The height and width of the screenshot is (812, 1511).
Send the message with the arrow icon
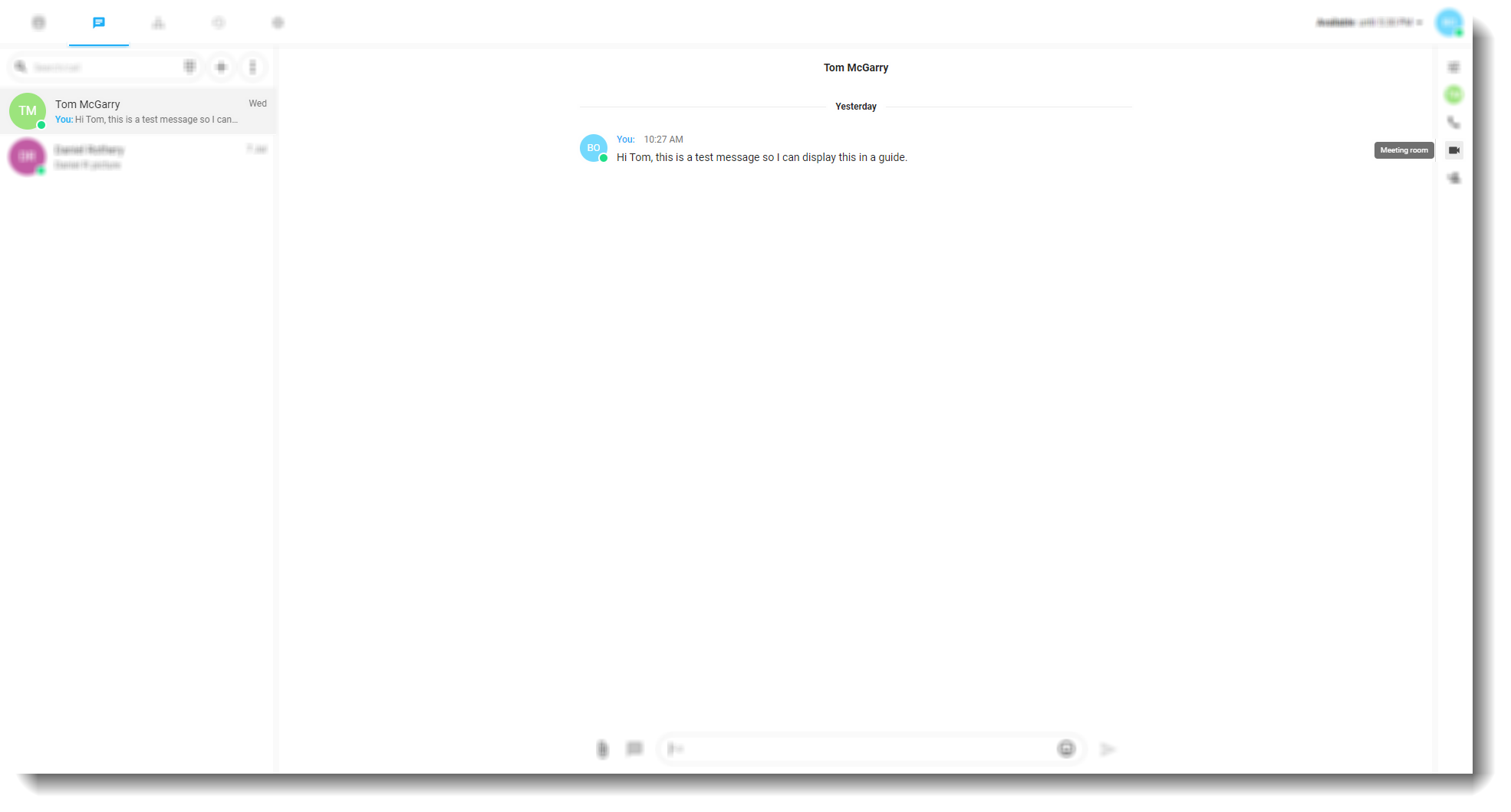coord(1108,749)
